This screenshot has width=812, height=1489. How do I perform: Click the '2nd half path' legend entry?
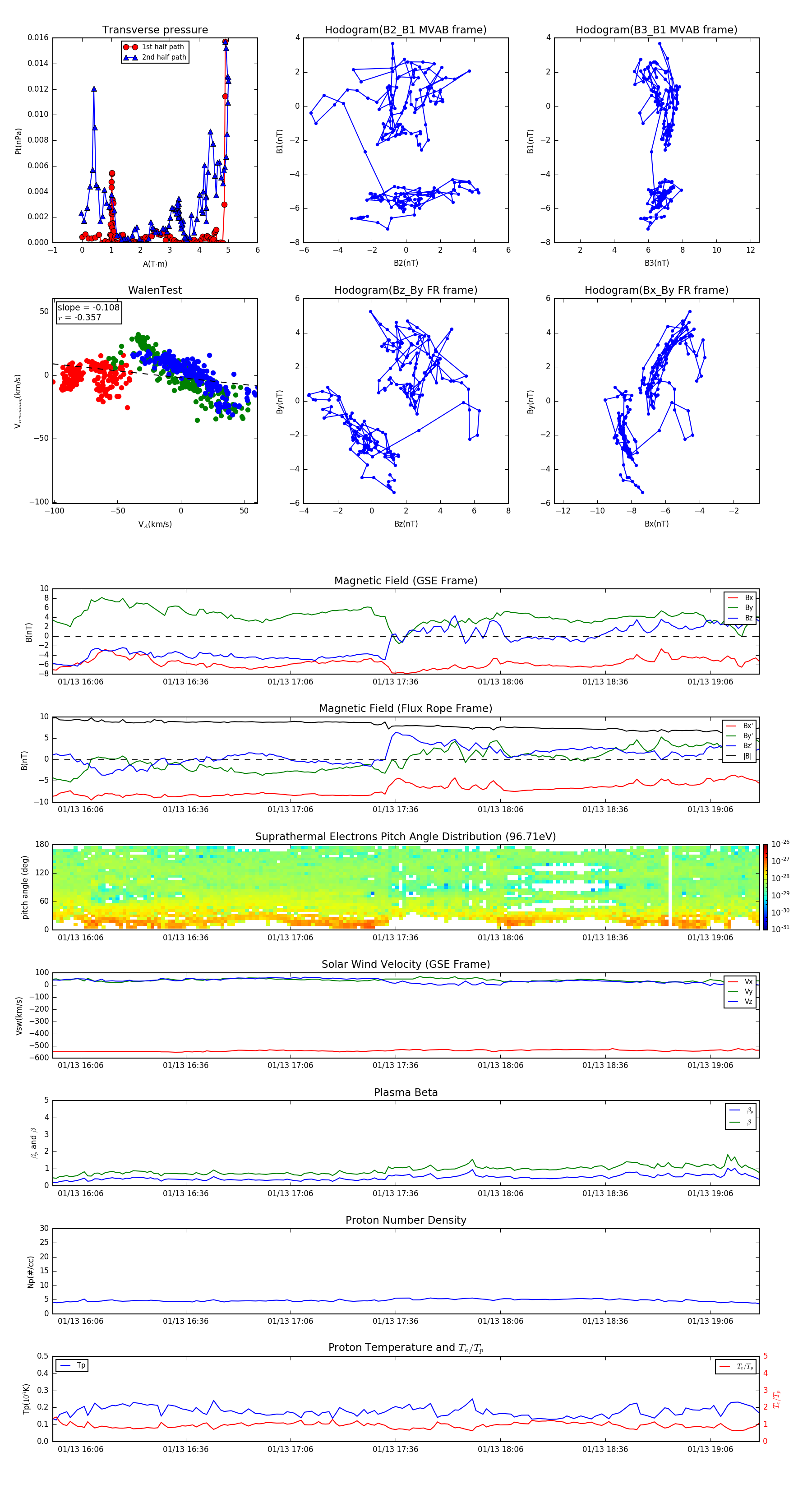(x=155, y=57)
